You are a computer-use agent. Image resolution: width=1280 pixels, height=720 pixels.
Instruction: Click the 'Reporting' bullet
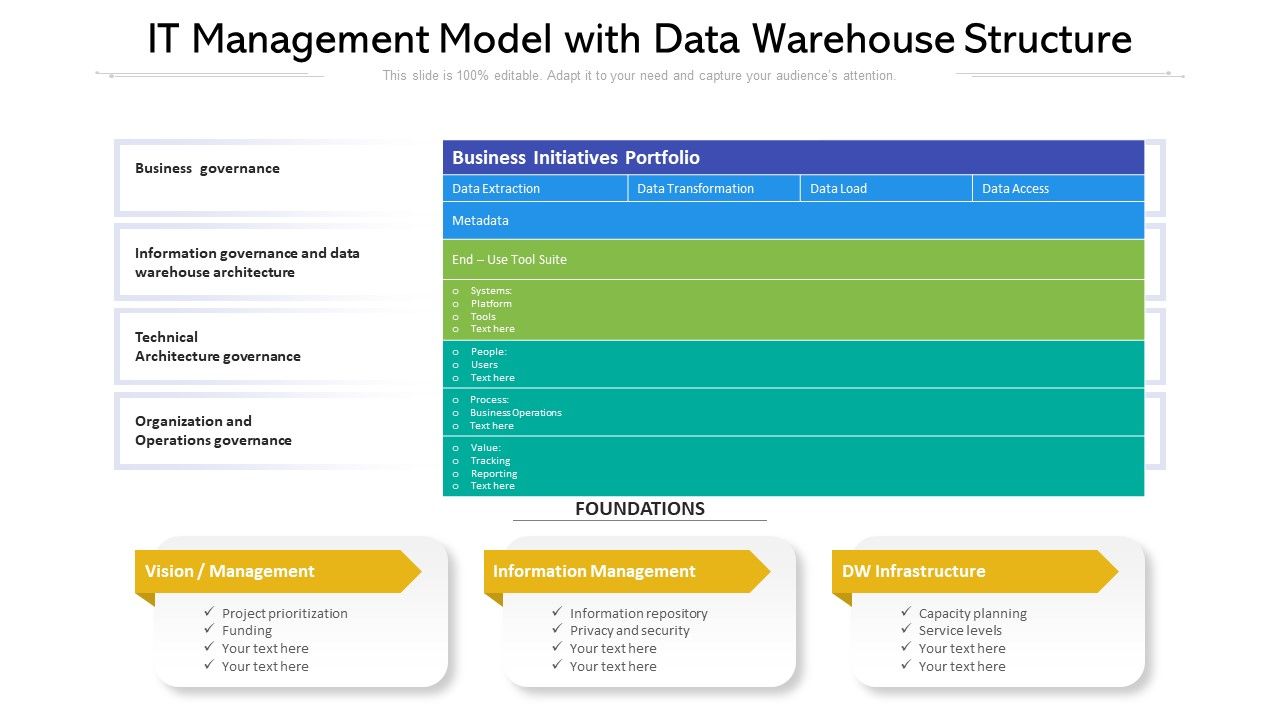pyautogui.click(x=494, y=474)
